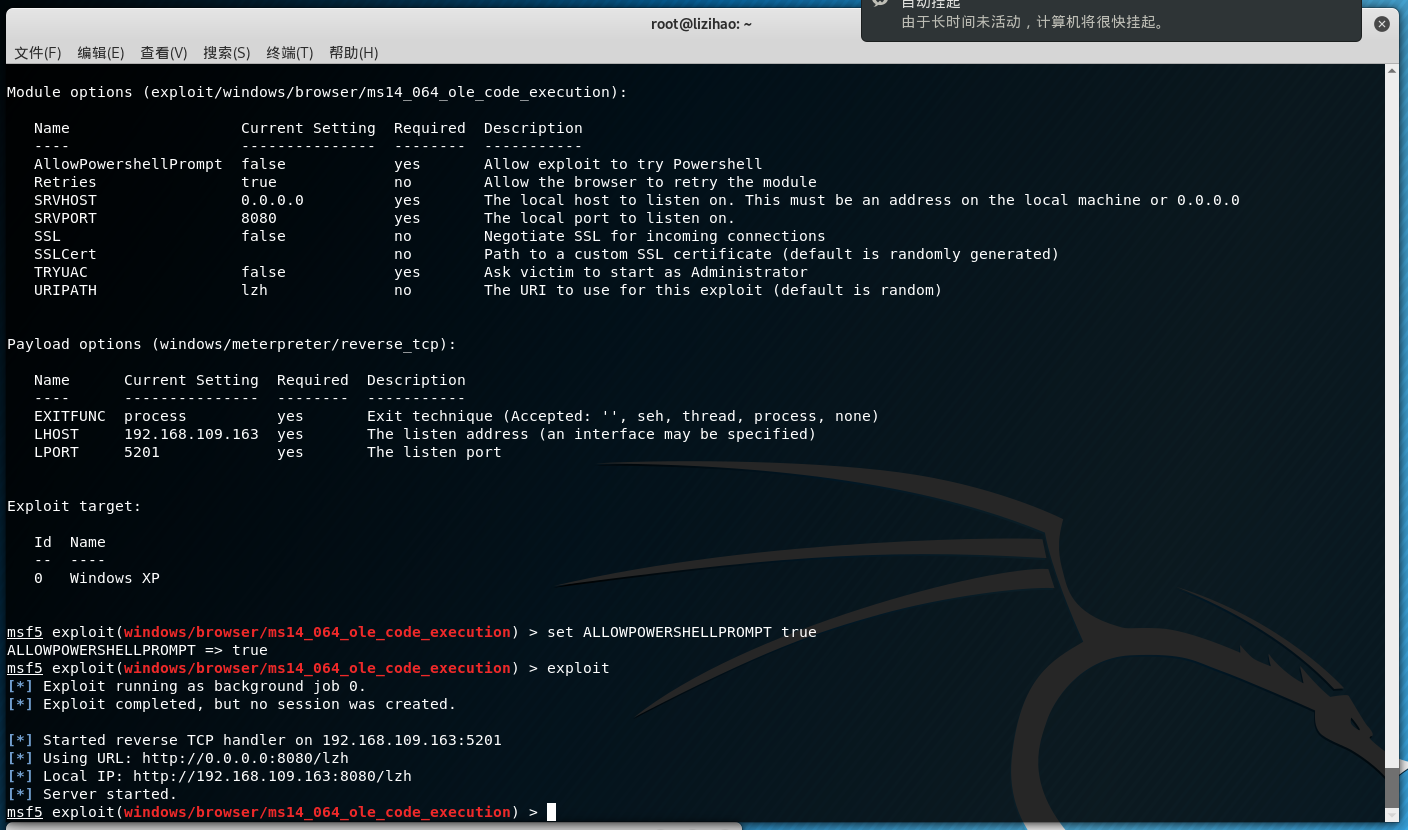Click the ALLOWPOWERSHELLPROMPT => true output line
The height and width of the screenshot is (830, 1408).
pyautogui.click(x=137, y=650)
